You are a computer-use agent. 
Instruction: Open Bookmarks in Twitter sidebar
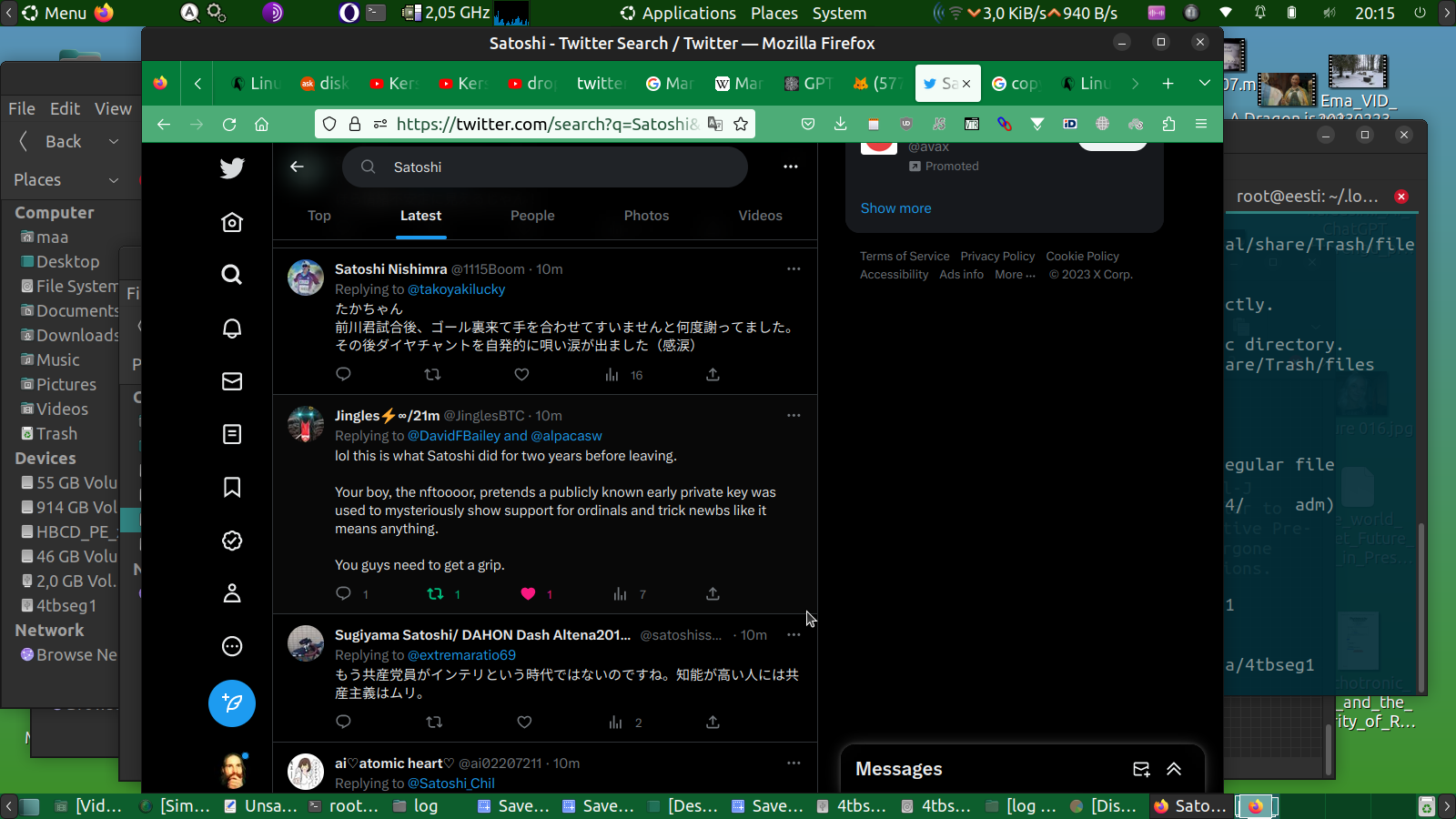pyautogui.click(x=232, y=488)
